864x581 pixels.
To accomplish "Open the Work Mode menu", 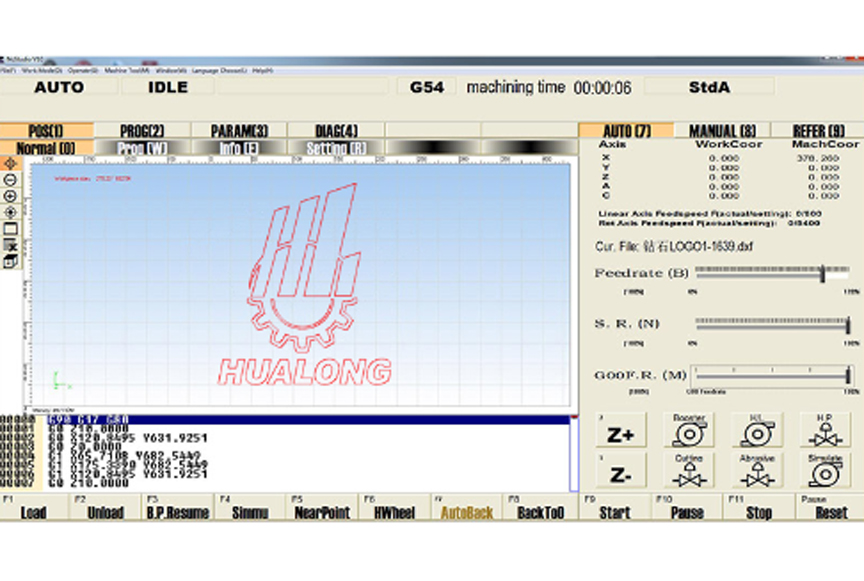I will pos(42,71).
